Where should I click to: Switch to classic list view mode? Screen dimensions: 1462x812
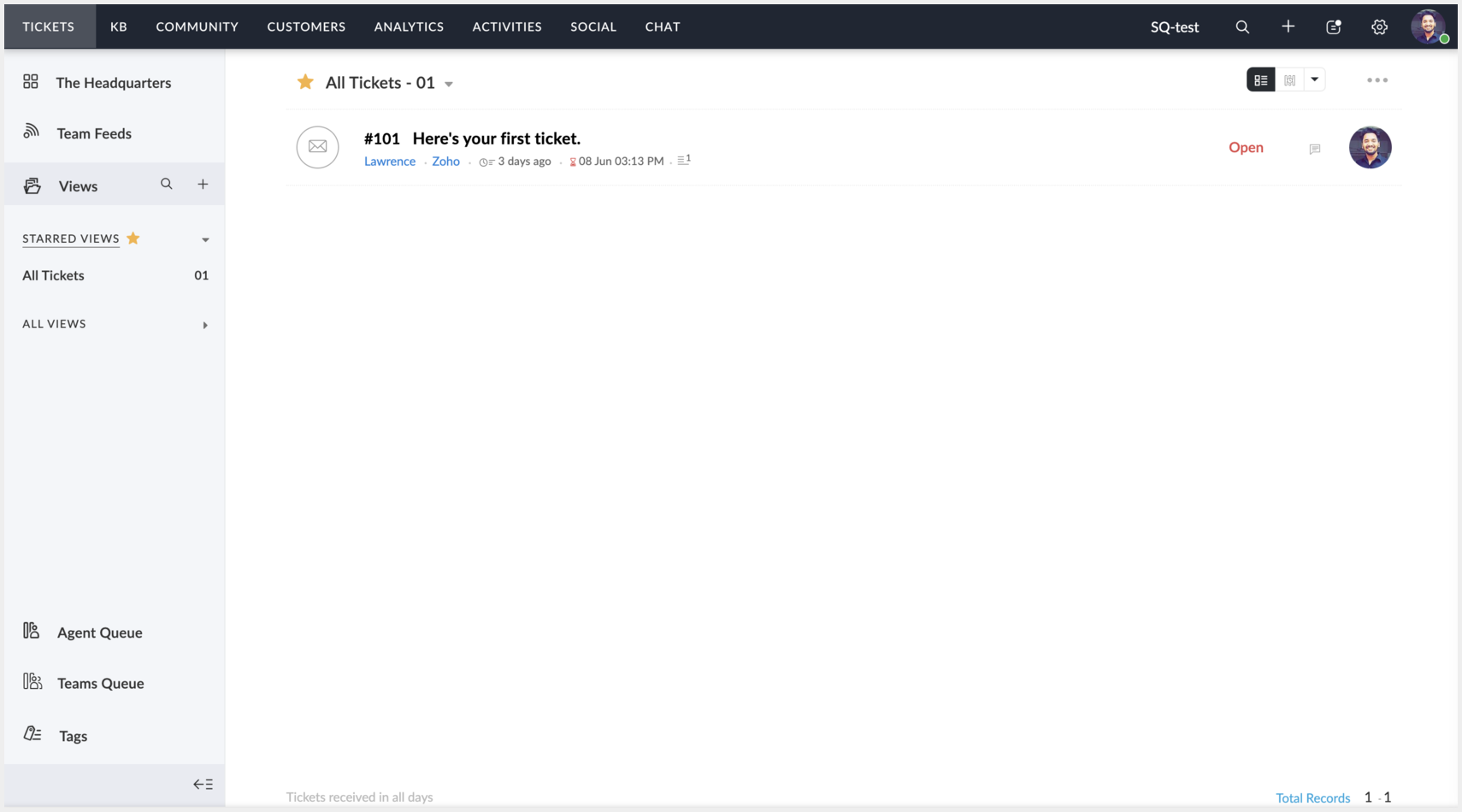pyautogui.click(x=1261, y=80)
